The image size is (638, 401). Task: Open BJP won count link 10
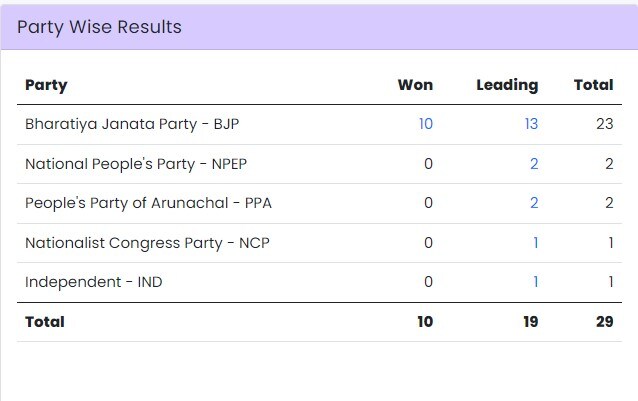(x=426, y=124)
